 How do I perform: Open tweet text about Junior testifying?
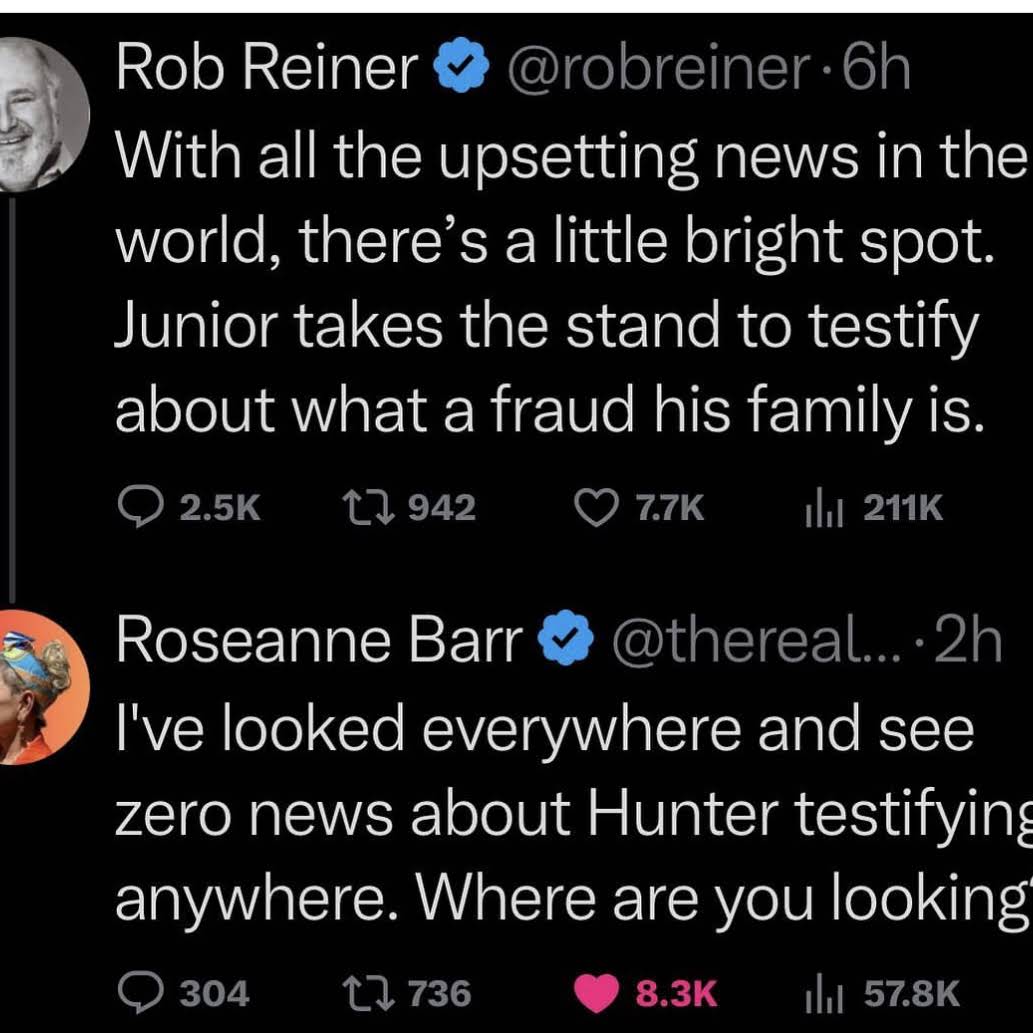click(572, 285)
